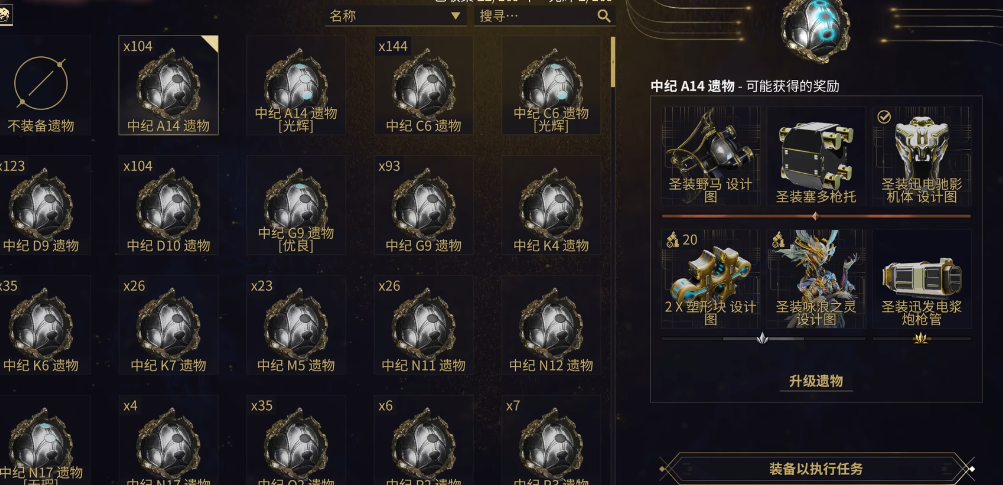Click the relic list vertical scrollbar
Screen dimensions: 1003x485
tap(613, 256)
